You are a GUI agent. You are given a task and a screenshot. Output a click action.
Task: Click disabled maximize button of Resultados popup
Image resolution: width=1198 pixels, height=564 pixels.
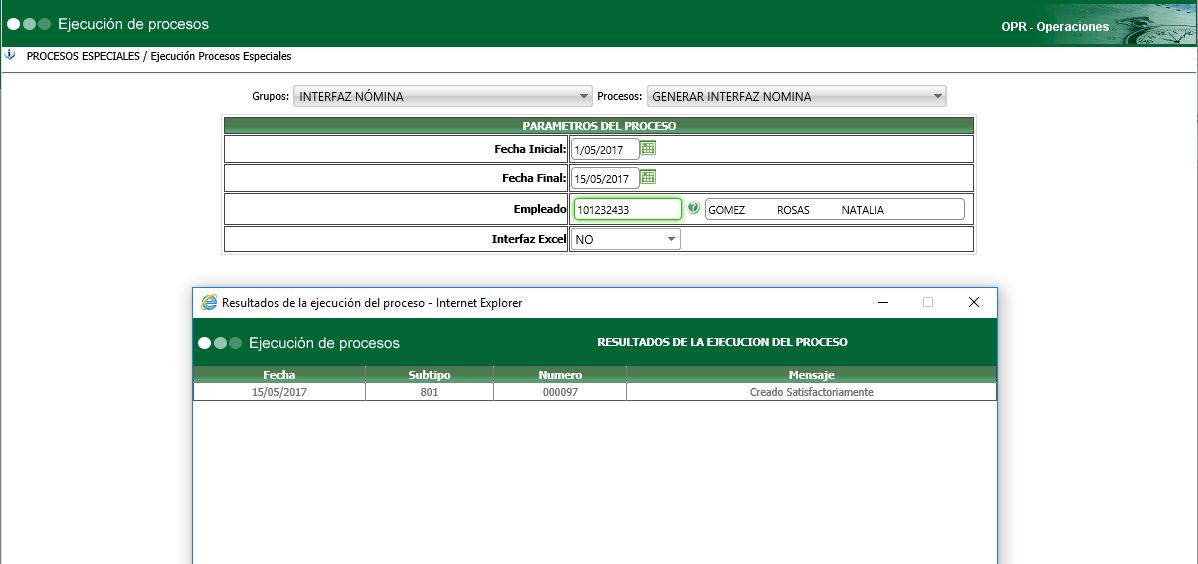click(928, 303)
